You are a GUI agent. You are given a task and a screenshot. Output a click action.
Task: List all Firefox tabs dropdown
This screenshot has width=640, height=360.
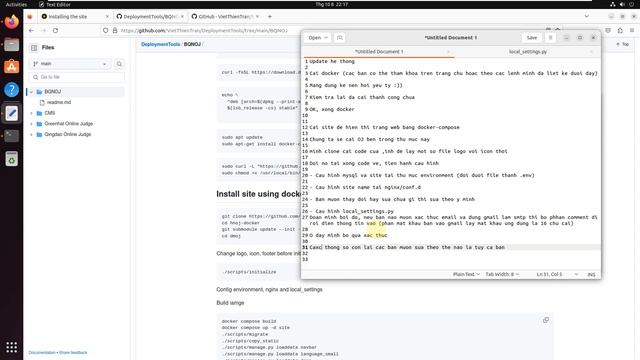(587, 17)
